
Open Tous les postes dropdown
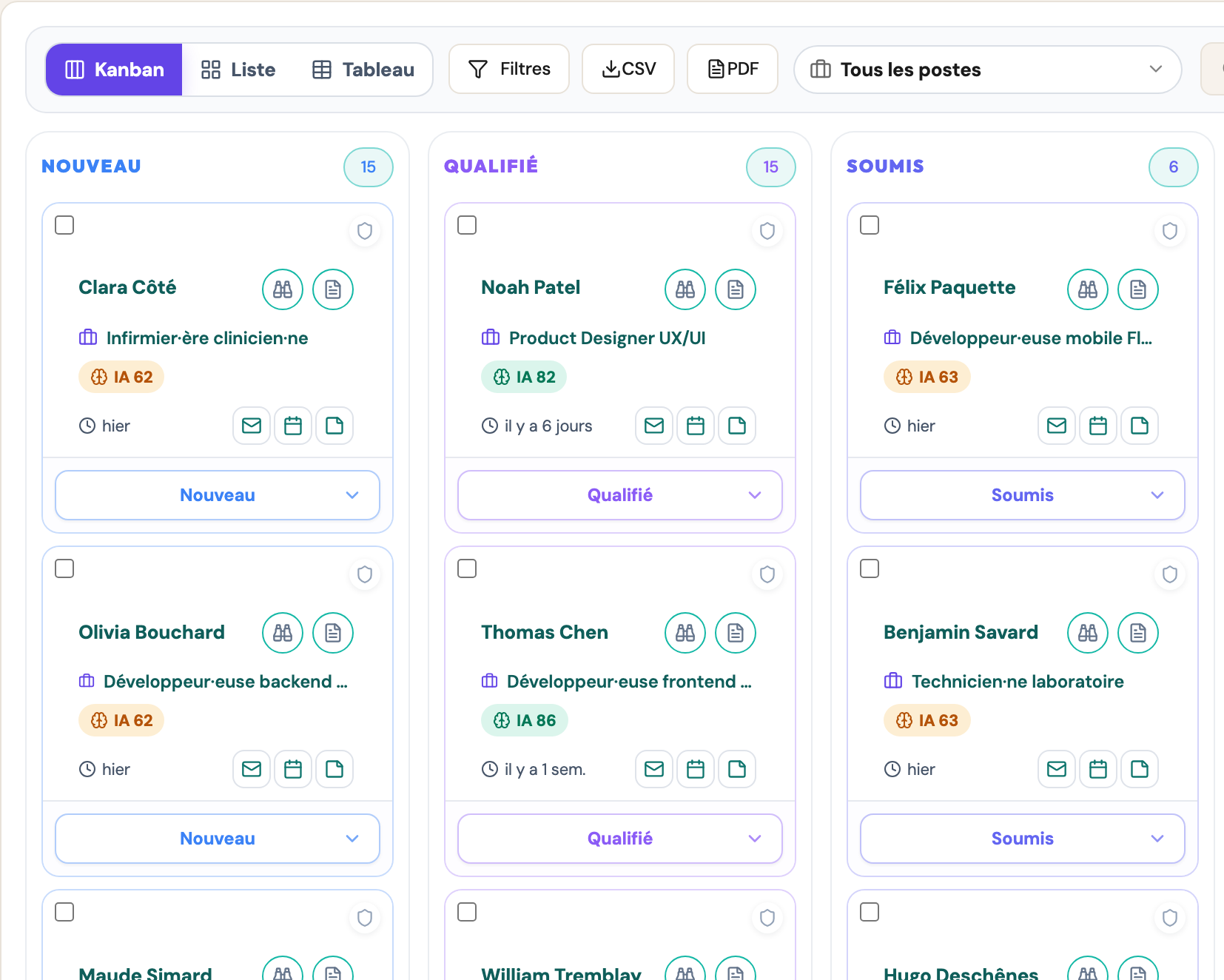pos(987,70)
